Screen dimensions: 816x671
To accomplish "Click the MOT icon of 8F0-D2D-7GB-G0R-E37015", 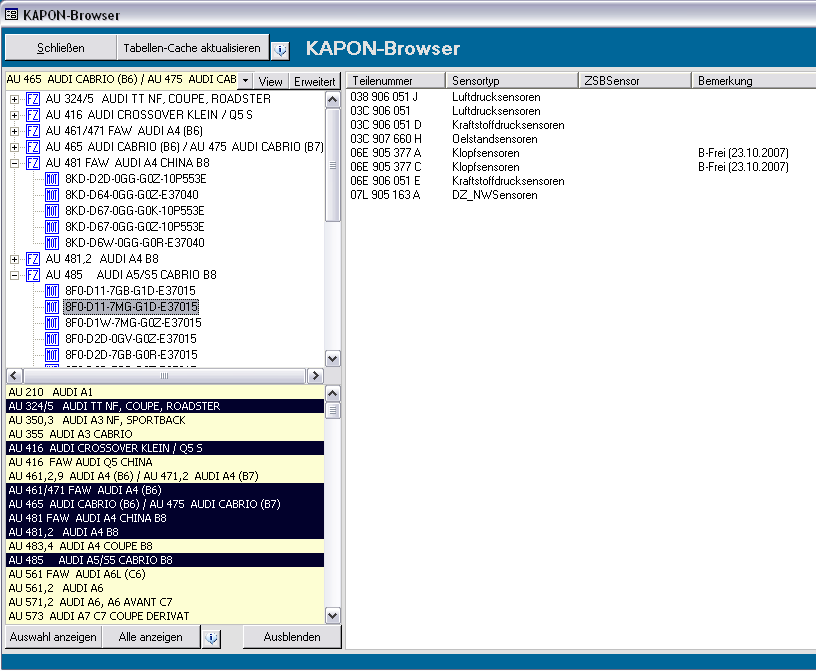I will [x=52, y=355].
